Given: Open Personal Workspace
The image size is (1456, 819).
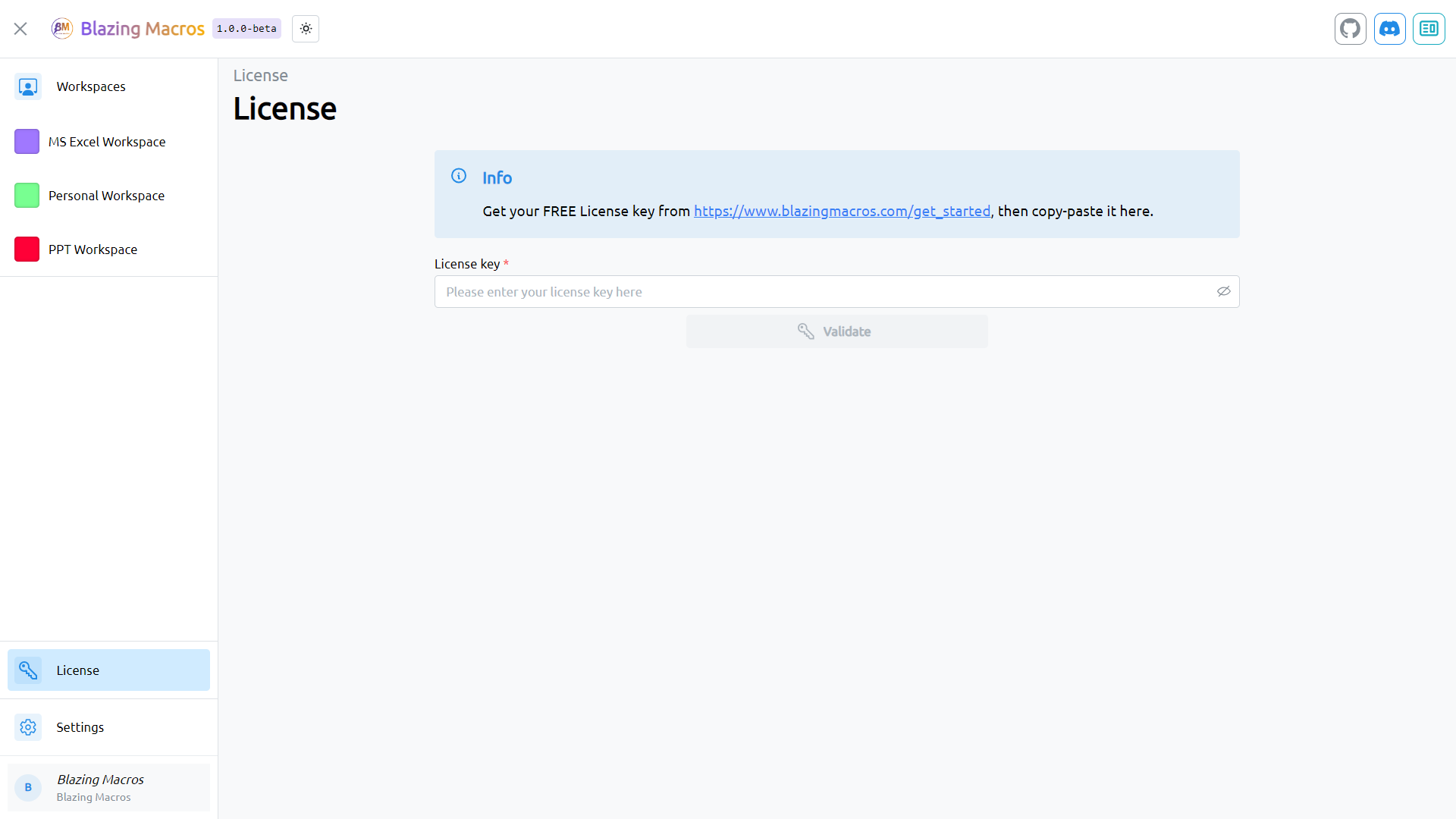Looking at the screenshot, I should pos(109,196).
